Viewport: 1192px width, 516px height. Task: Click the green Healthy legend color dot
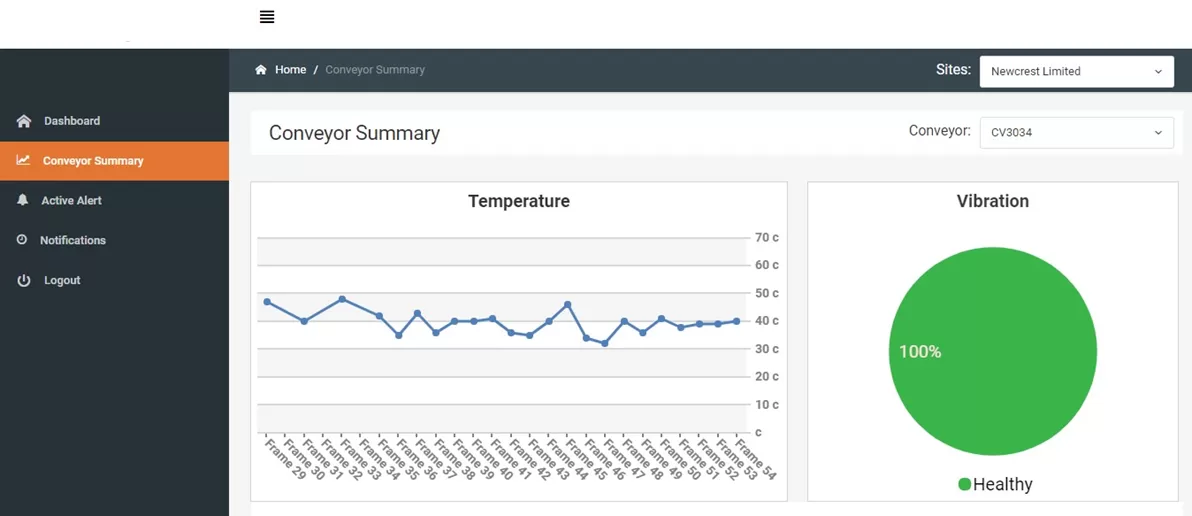click(x=965, y=484)
